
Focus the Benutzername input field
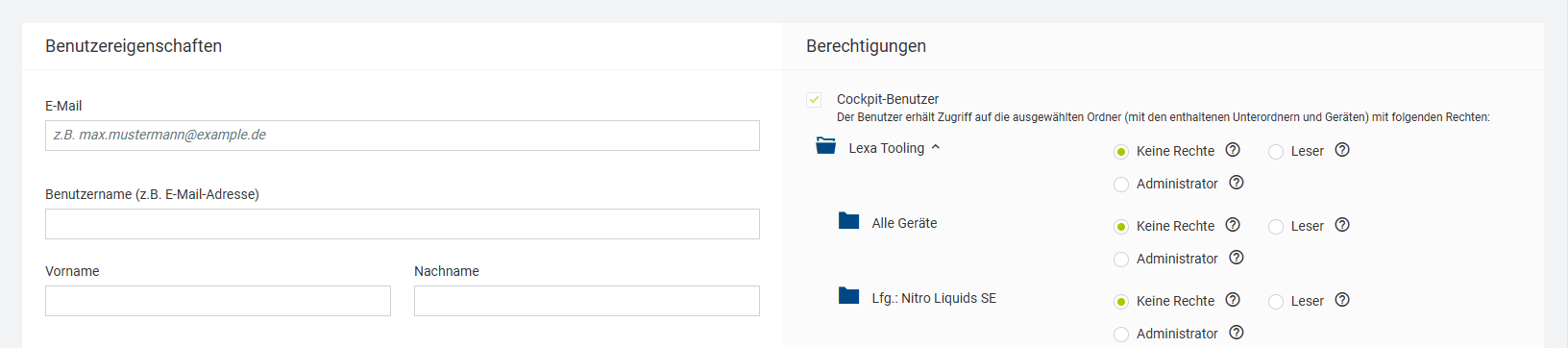pos(403,224)
